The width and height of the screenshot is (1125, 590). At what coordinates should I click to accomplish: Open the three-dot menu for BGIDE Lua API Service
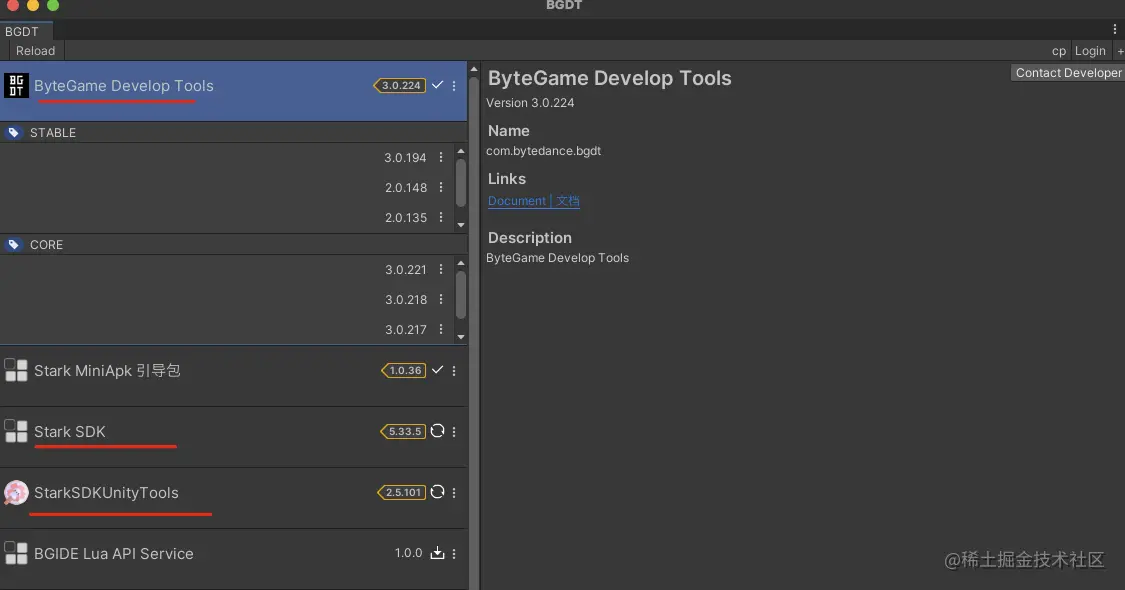454,553
